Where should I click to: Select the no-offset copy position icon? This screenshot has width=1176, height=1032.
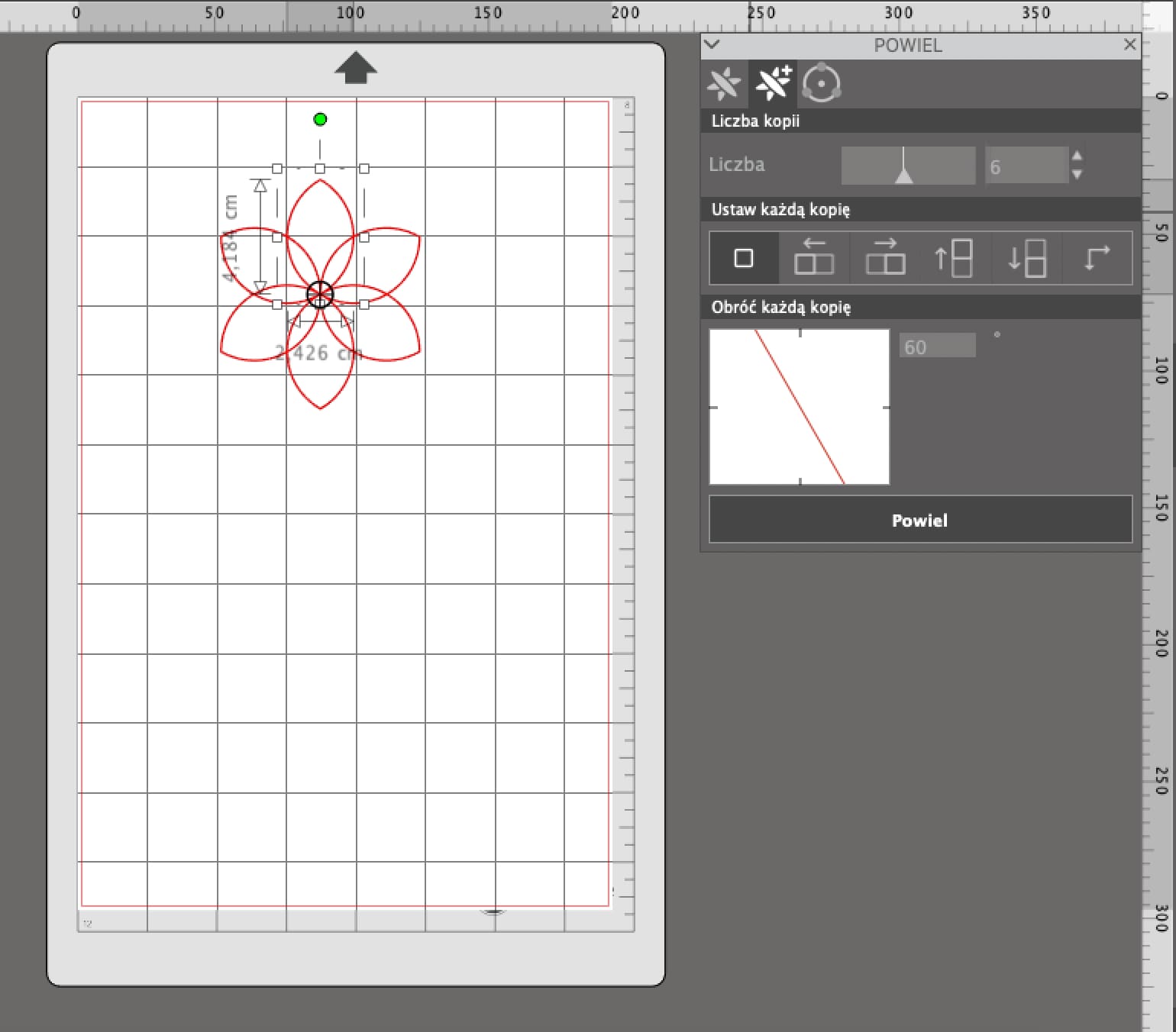744,259
